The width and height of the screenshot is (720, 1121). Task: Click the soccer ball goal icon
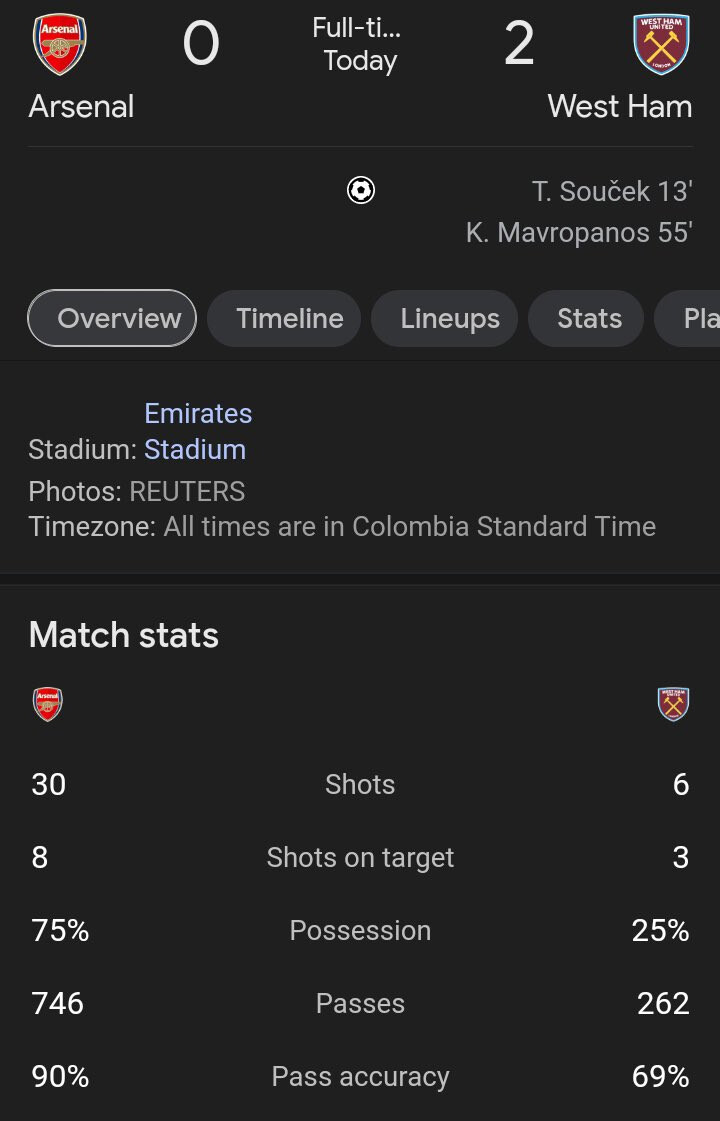361,190
